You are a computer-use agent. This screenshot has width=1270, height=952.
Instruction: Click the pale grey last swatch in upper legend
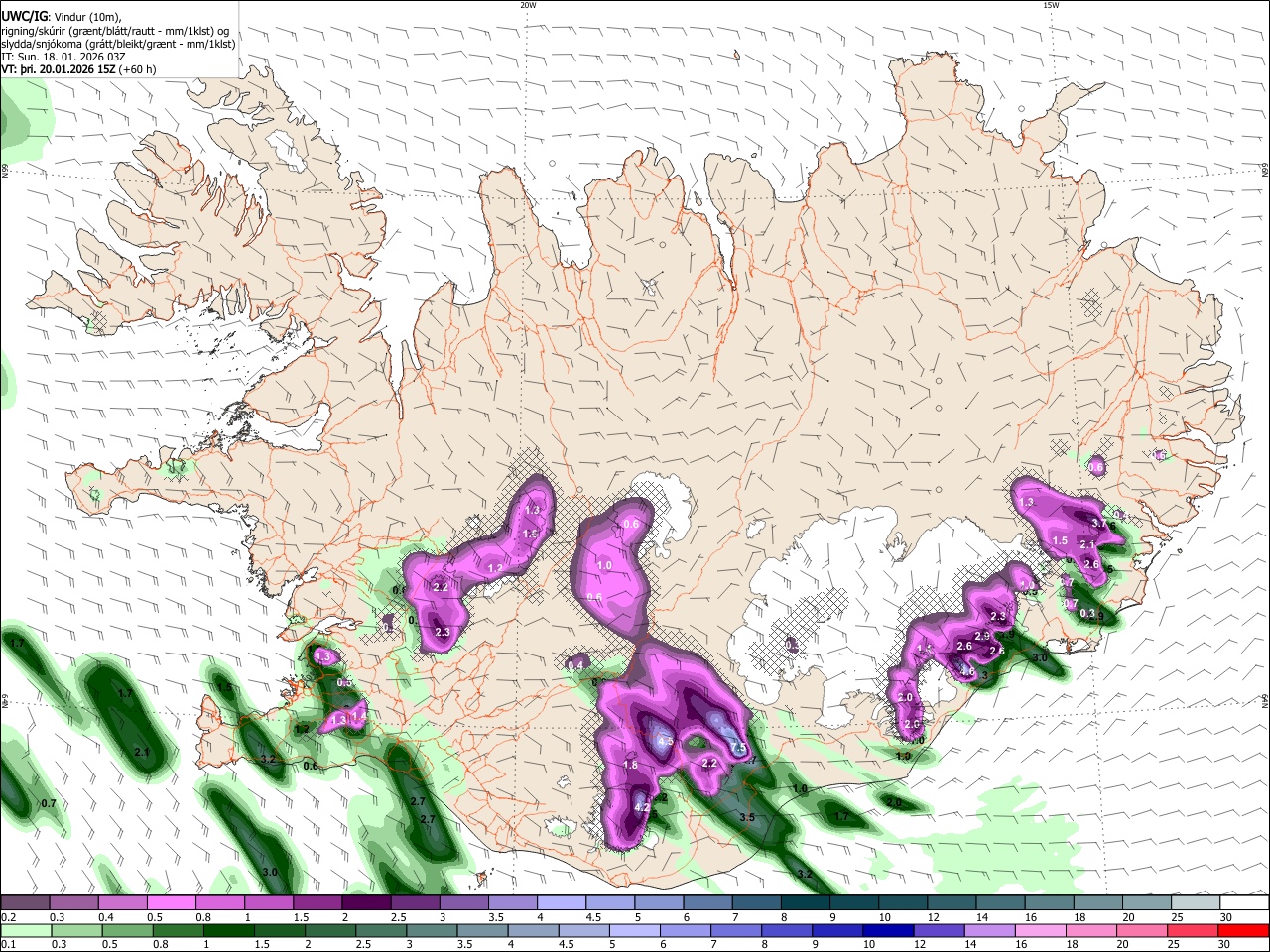pos(1195,903)
